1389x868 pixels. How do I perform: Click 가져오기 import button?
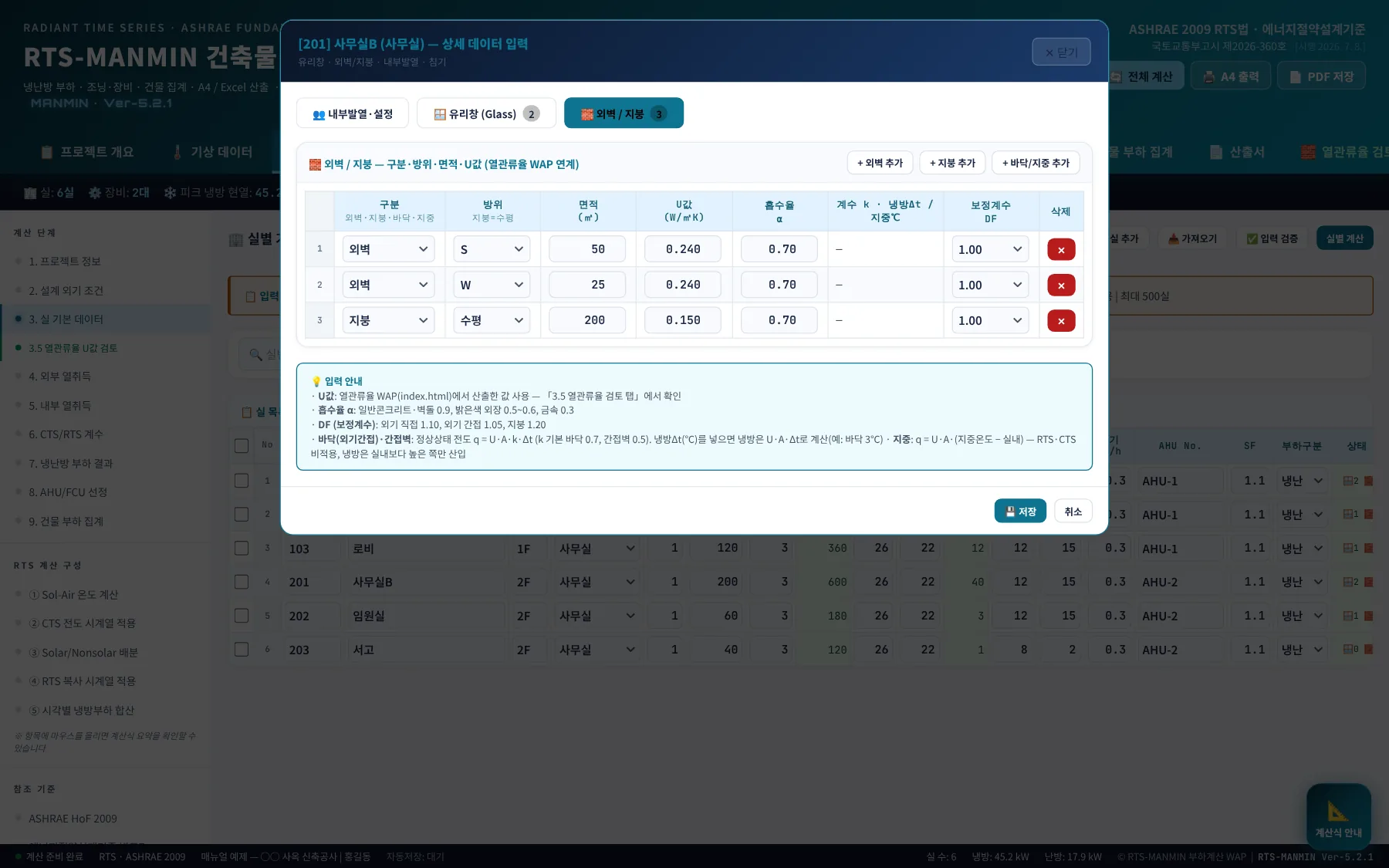click(1192, 238)
